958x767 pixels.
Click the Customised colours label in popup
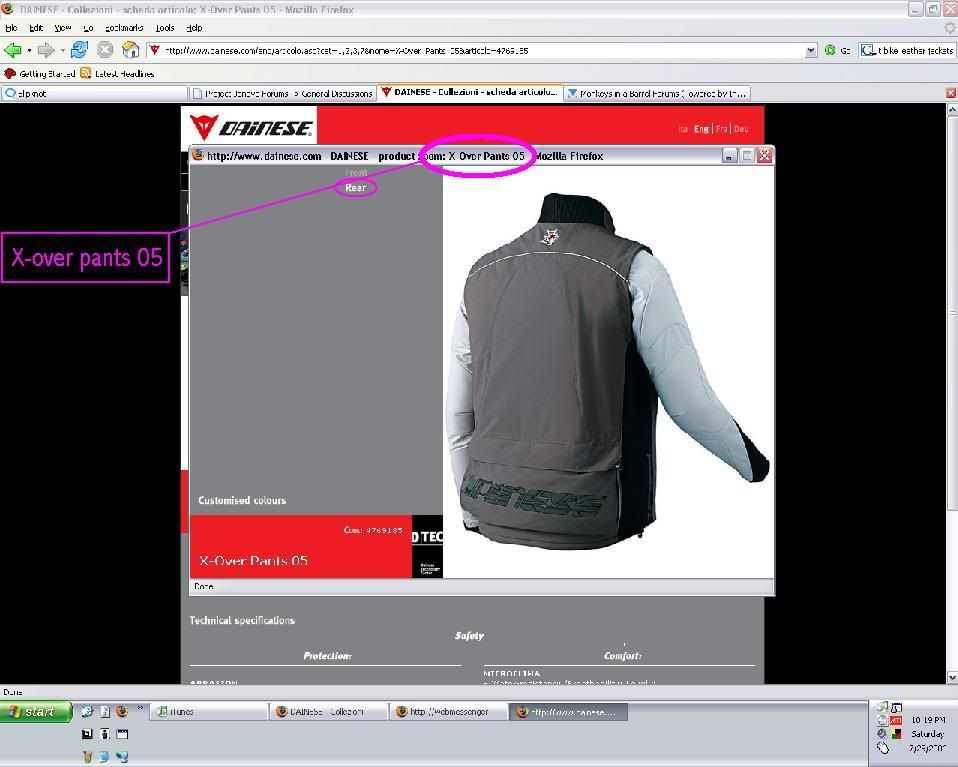[x=242, y=500]
